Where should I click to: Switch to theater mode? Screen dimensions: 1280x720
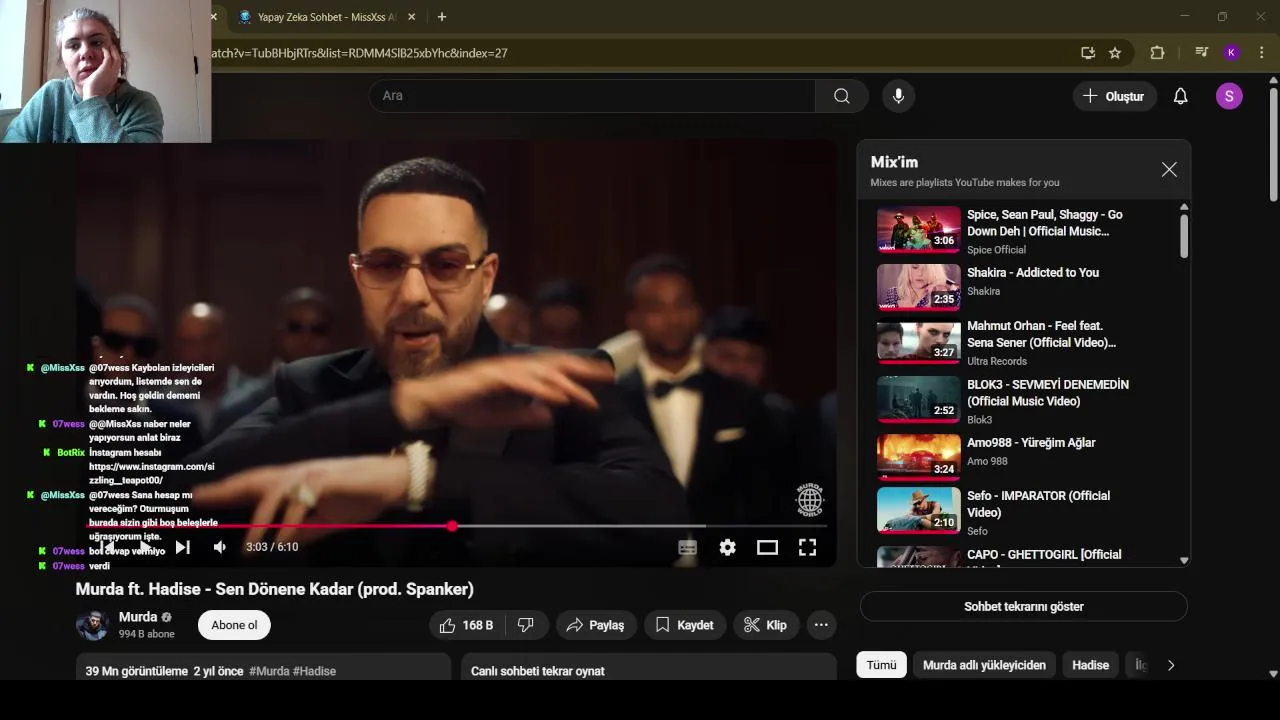(x=767, y=547)
